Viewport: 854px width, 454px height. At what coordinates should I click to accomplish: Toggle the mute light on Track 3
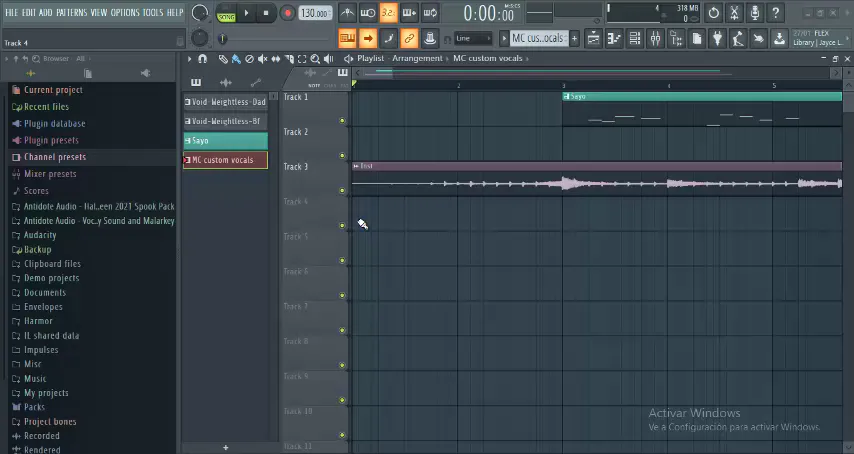[342, 191]
